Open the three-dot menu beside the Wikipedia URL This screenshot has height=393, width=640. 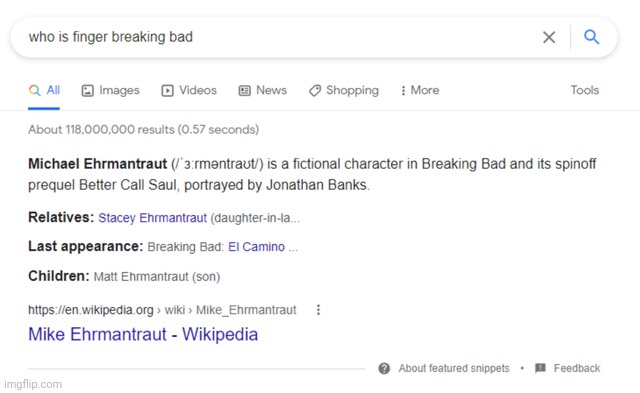[318, 310]
